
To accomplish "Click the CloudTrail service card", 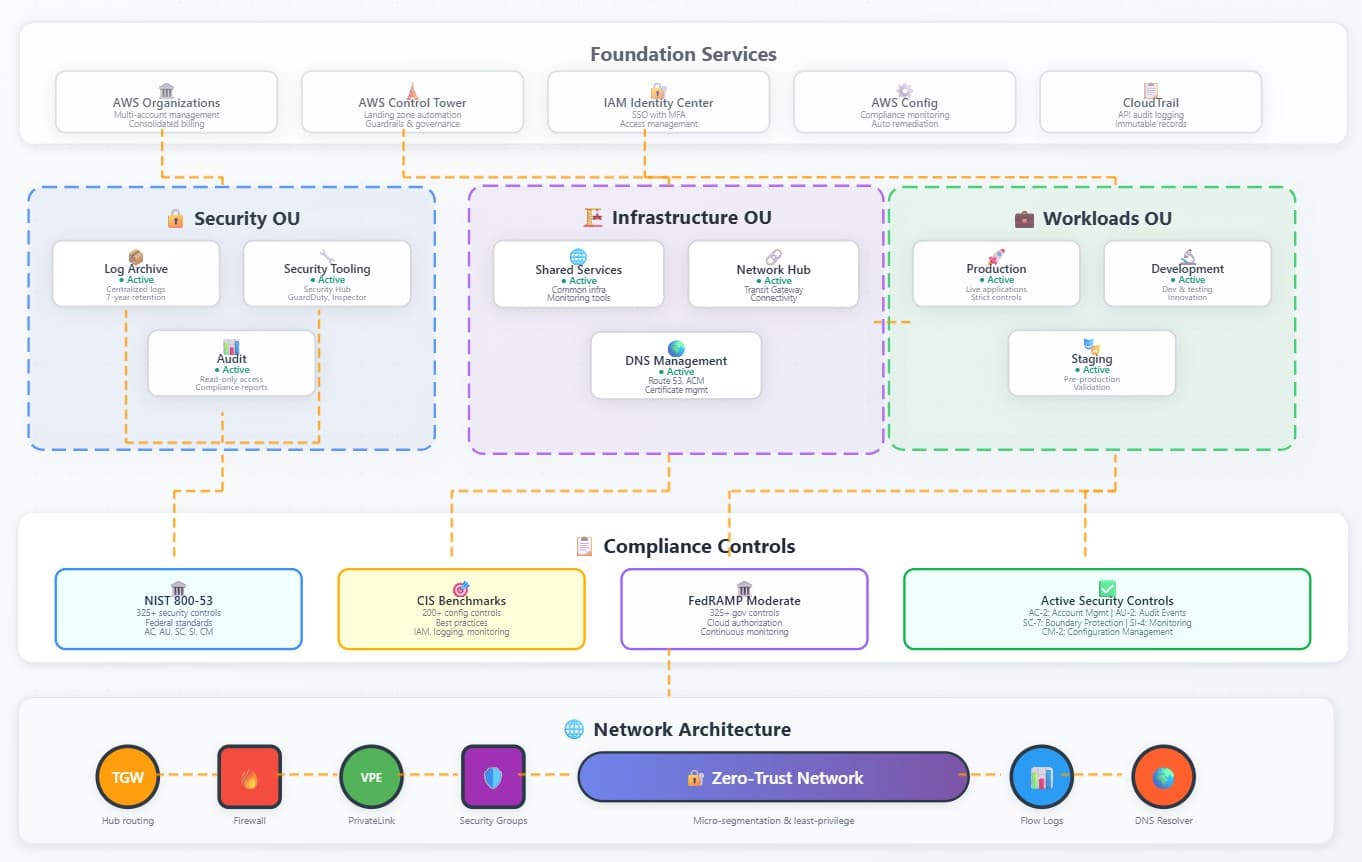I will pyautogui.click(x=1150, y=102).
